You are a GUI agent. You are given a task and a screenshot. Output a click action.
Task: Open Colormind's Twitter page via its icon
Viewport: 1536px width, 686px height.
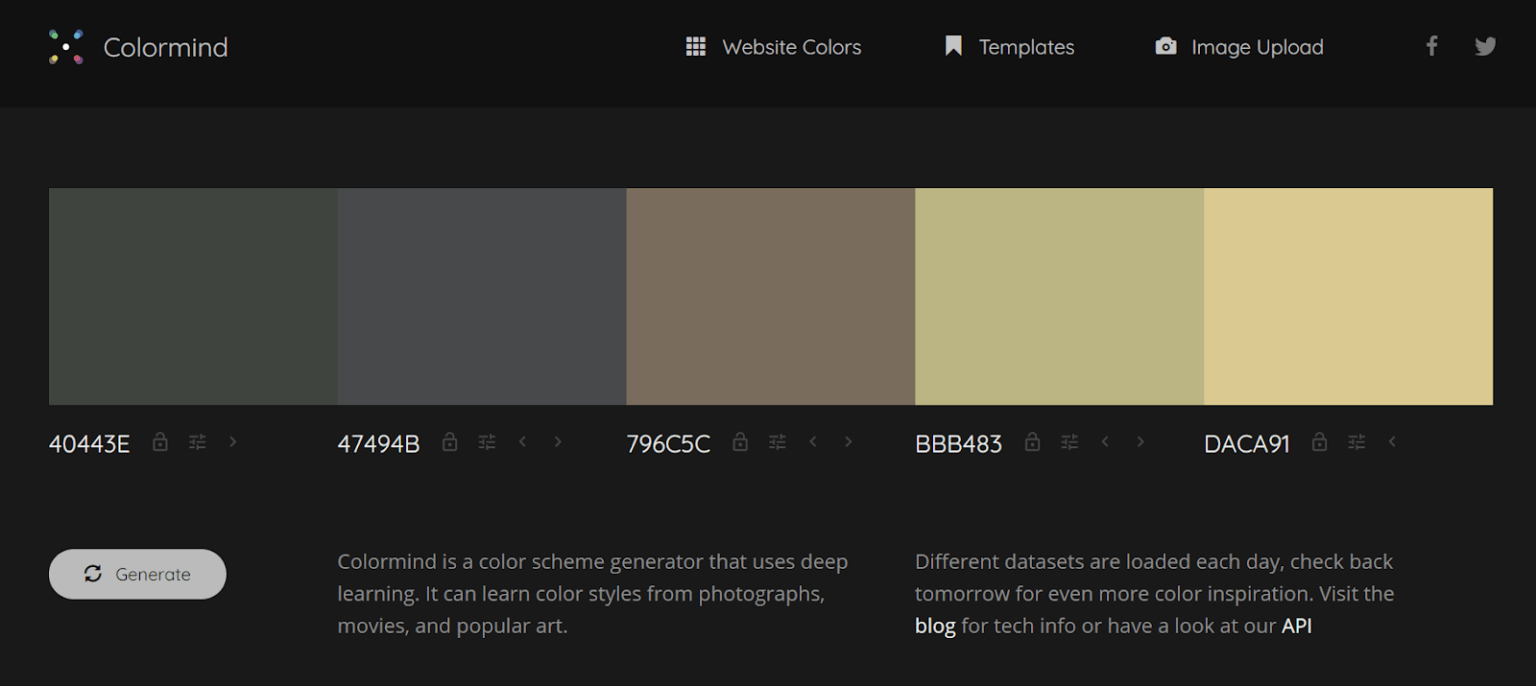1485,45
